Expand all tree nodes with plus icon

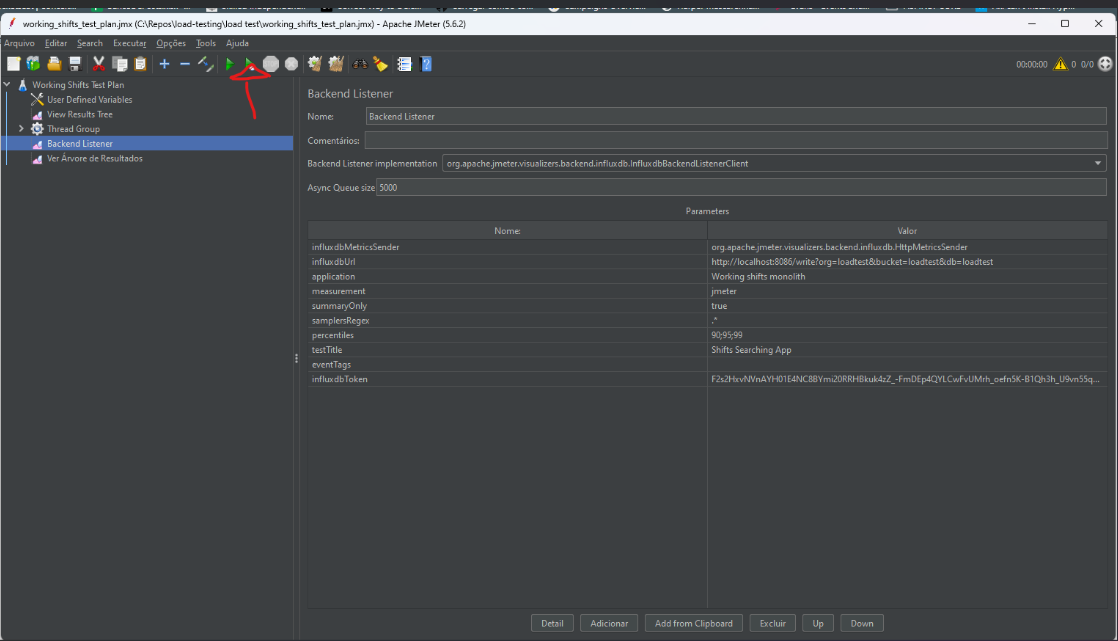coord(165,64)
